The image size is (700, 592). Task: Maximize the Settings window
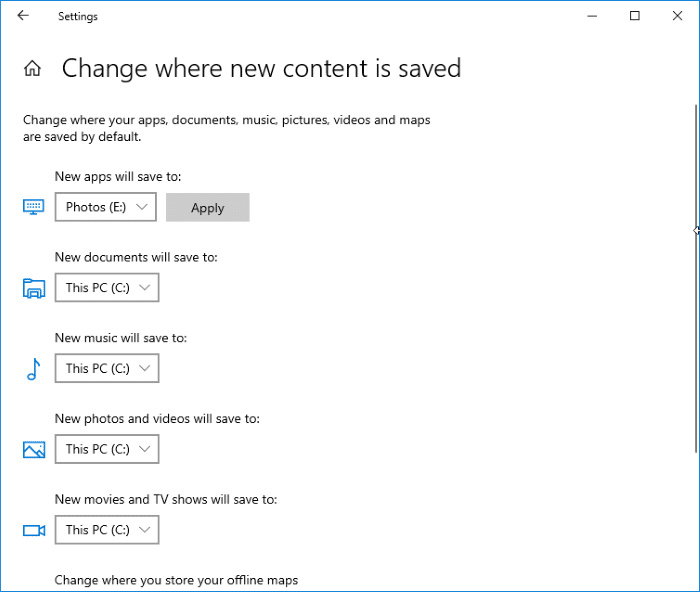click(x=634, y=16)
